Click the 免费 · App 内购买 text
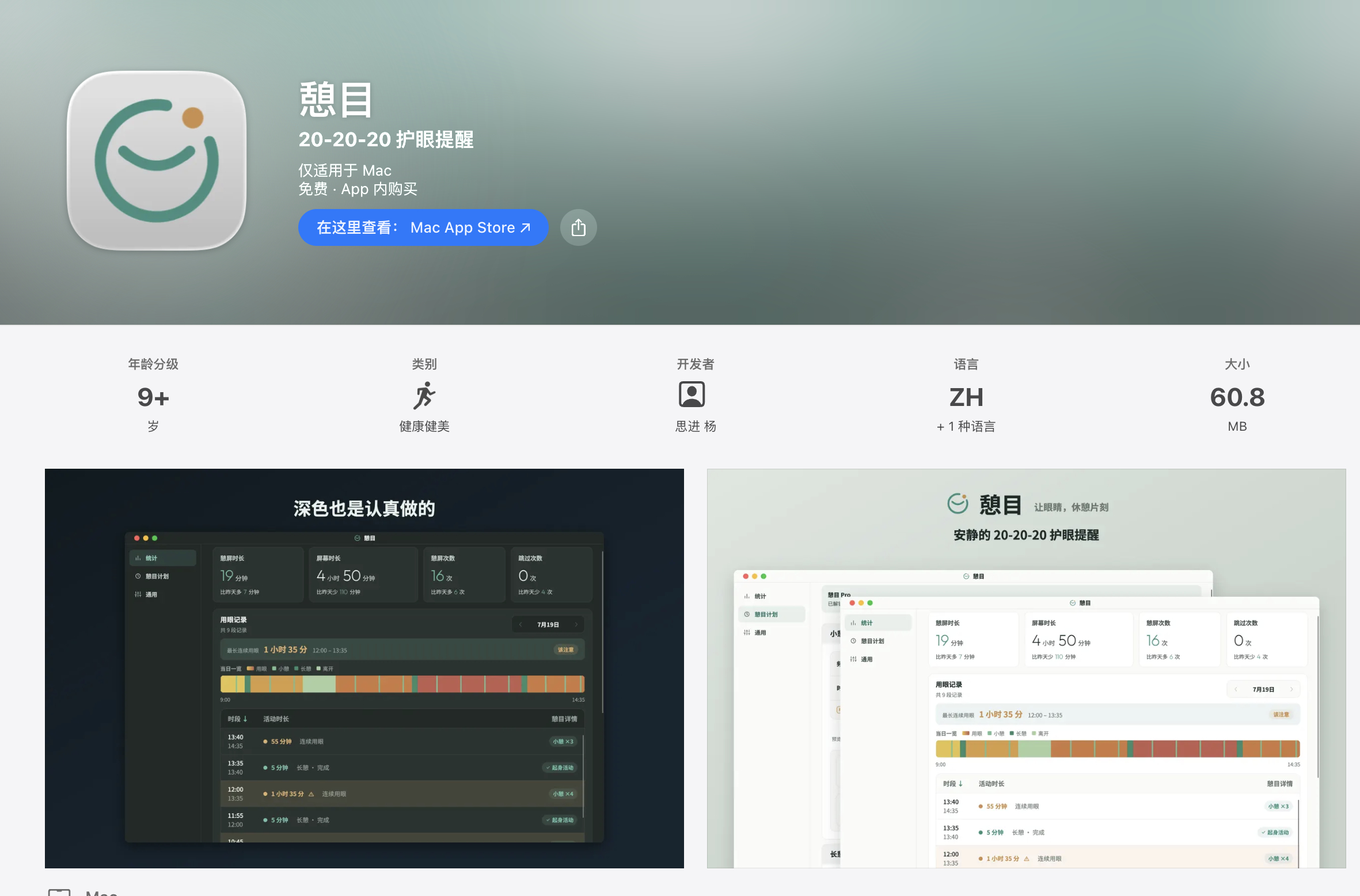The width and height of the screenshot is (1360, 896). [358, 189]
